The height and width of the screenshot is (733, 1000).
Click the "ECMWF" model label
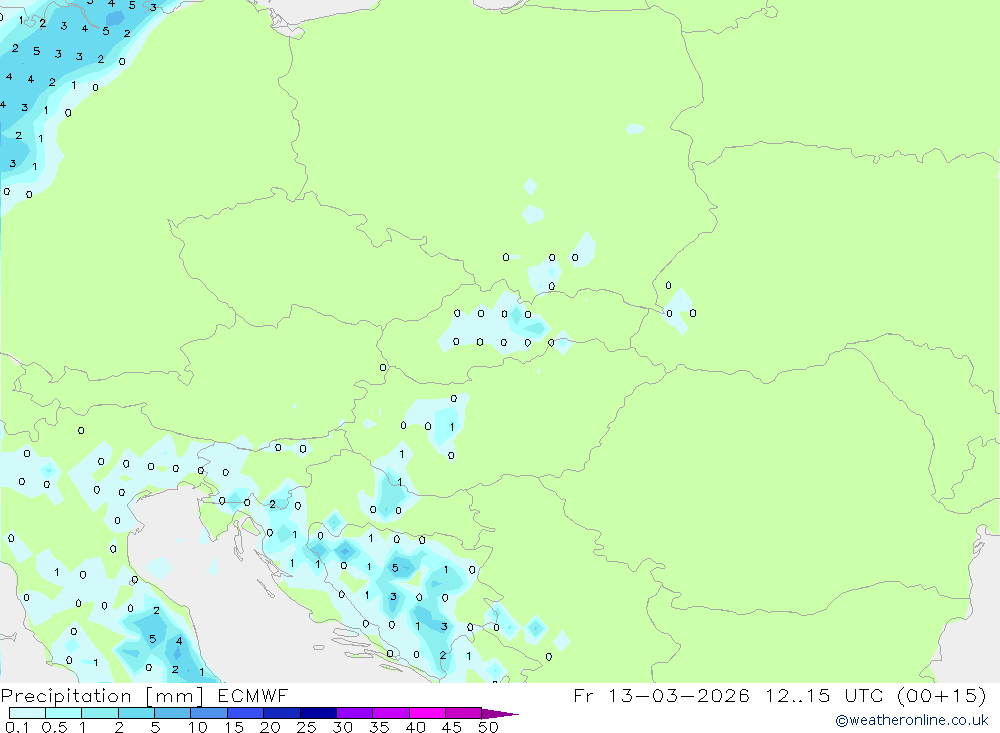click(253, 695)
